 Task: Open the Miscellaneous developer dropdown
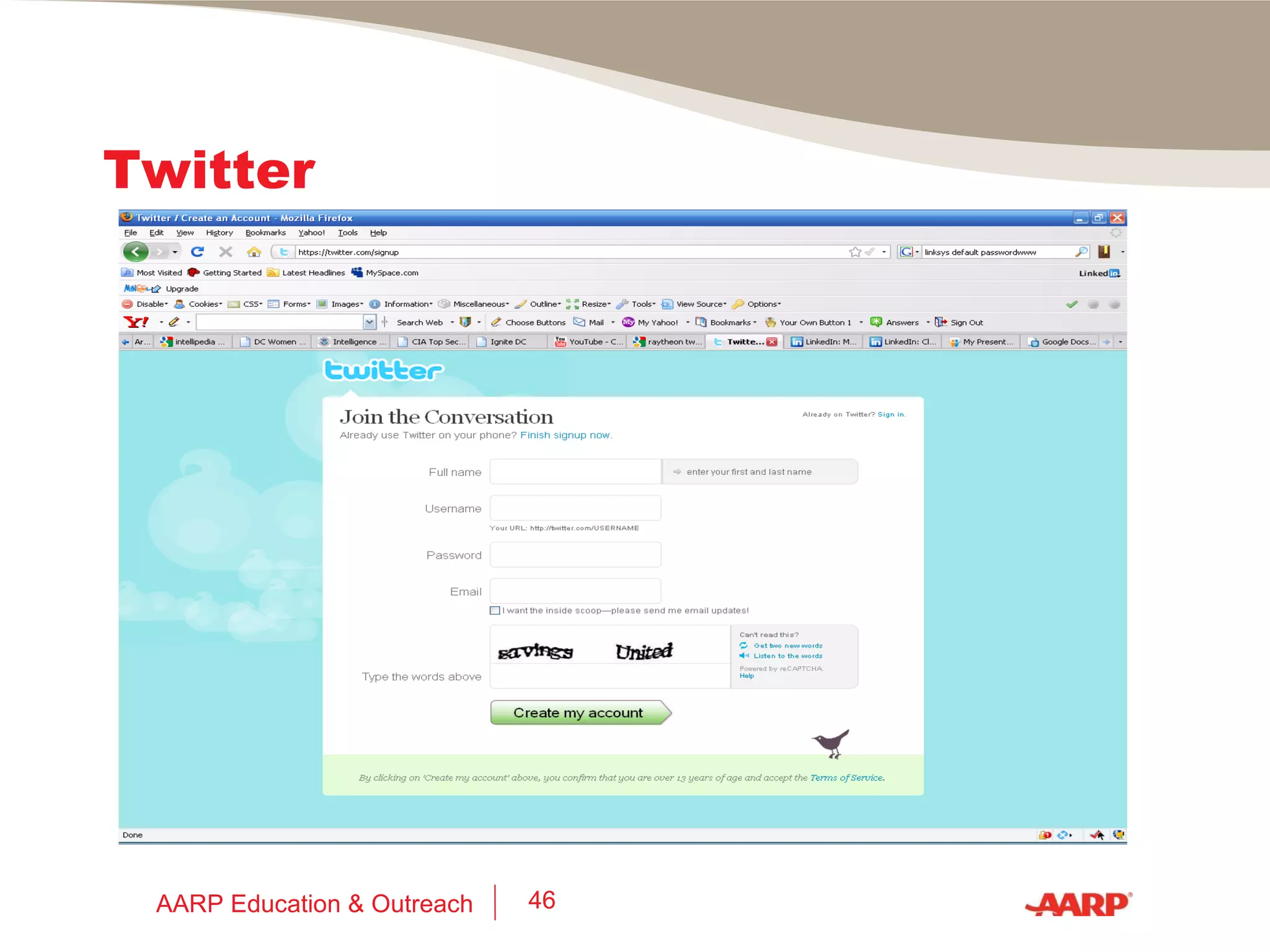point(474,304)
